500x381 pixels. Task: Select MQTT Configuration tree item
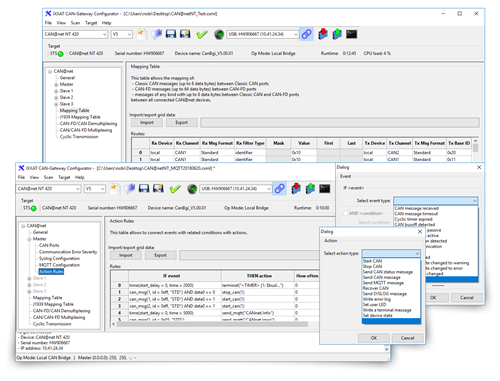click(59, 265)
